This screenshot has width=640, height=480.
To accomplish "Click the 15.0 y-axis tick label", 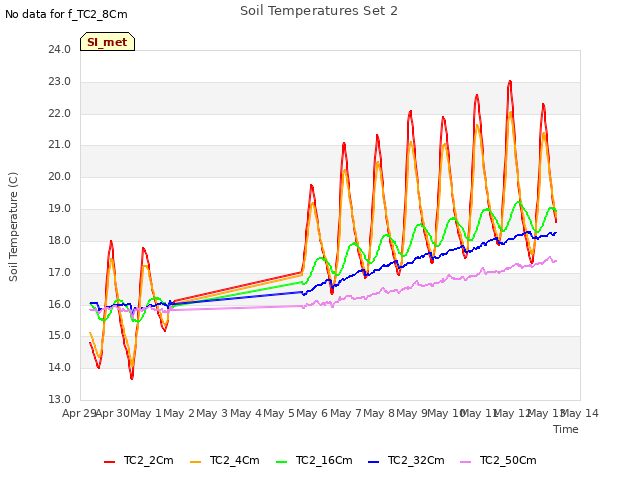I will [x=60, y=336].
